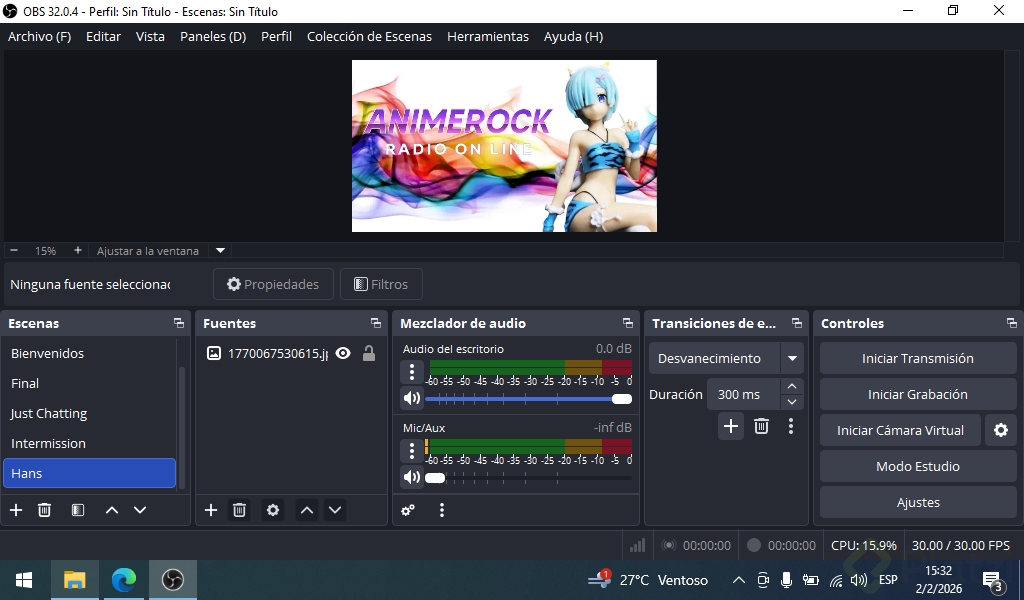Open File Explorer from taskbar
The image size is (1024, 600).
74,580
